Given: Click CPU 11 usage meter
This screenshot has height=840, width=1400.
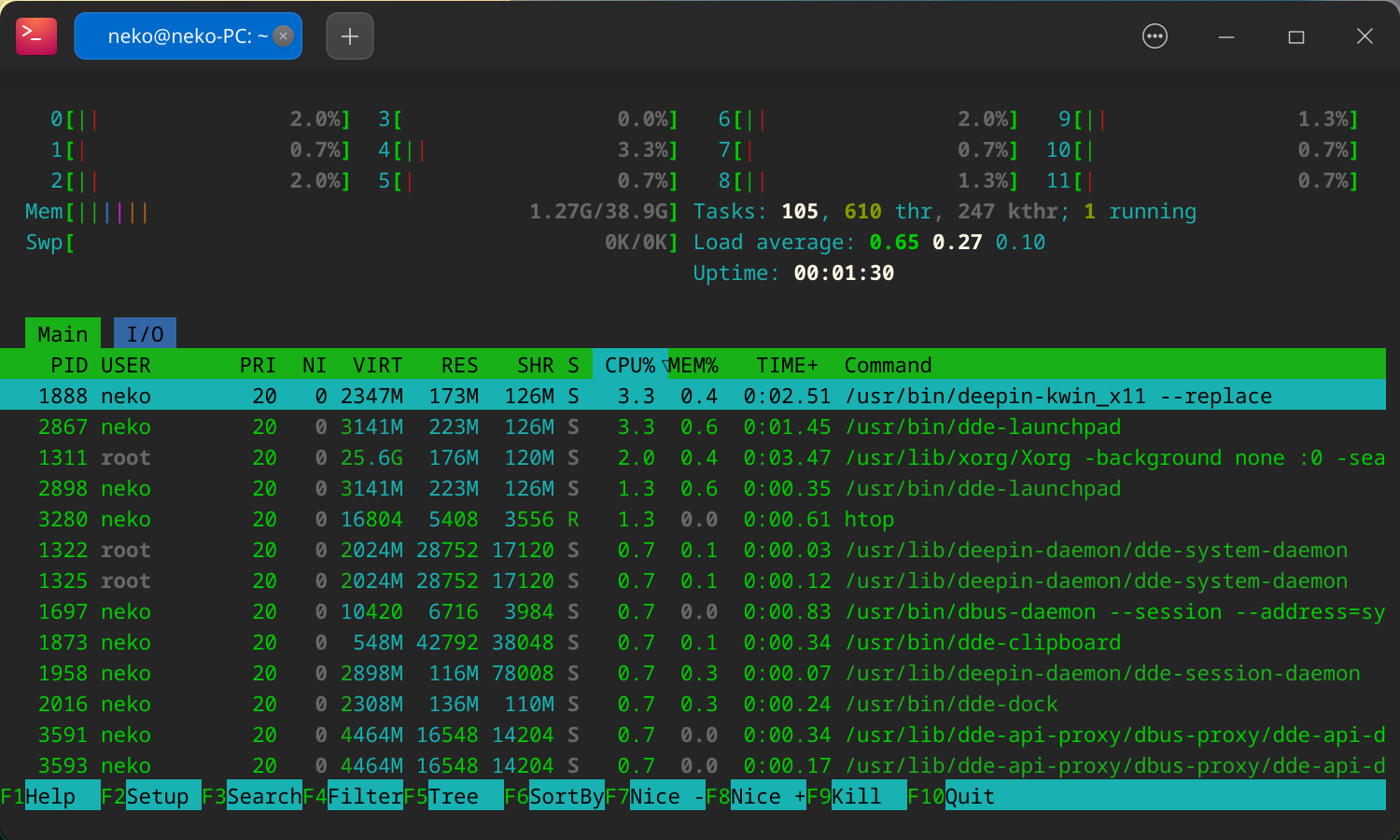Looking at the screenshot, I should click(1202, 180).
